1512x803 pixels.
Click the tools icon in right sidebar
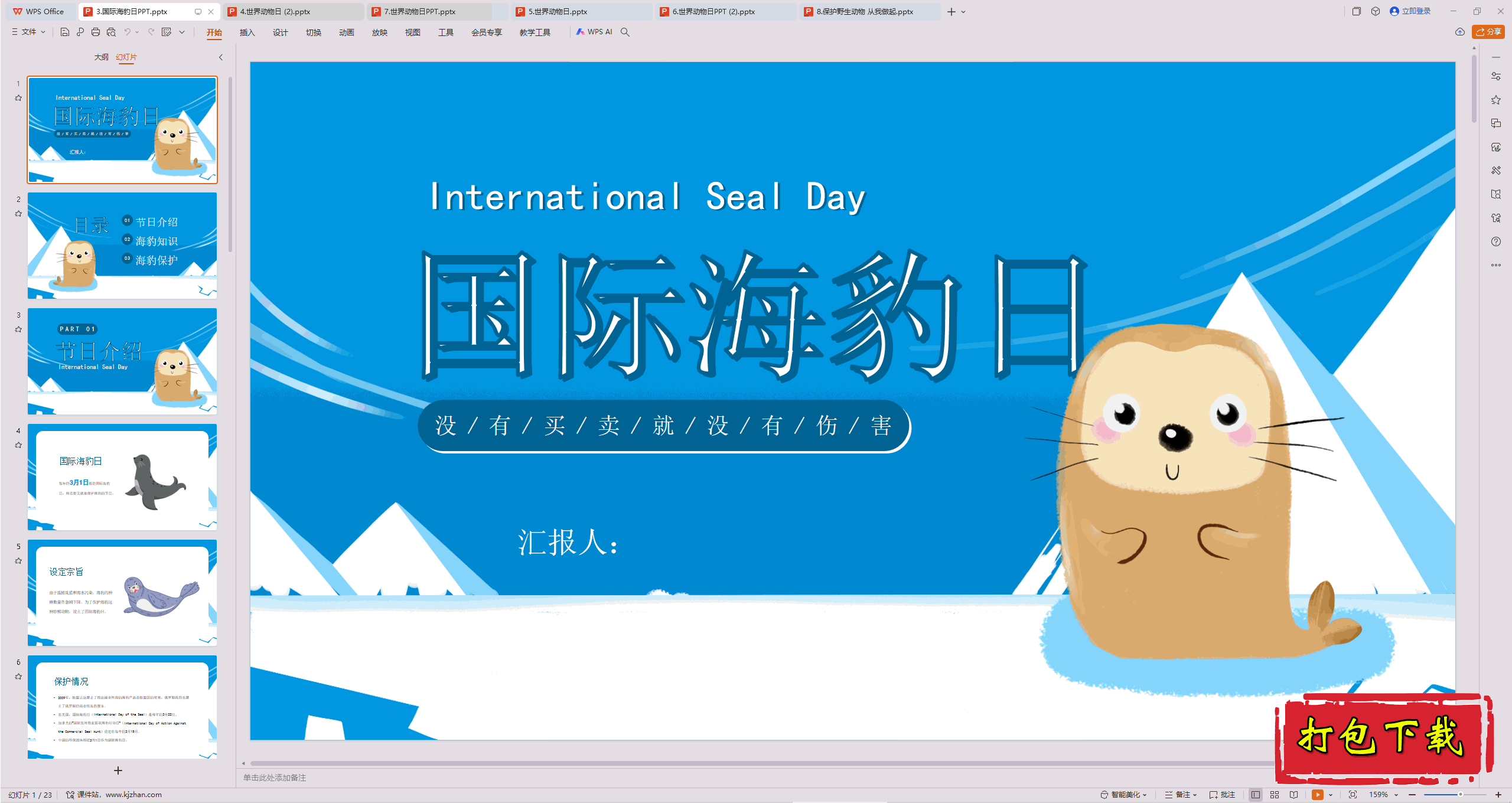(1496, 171)
